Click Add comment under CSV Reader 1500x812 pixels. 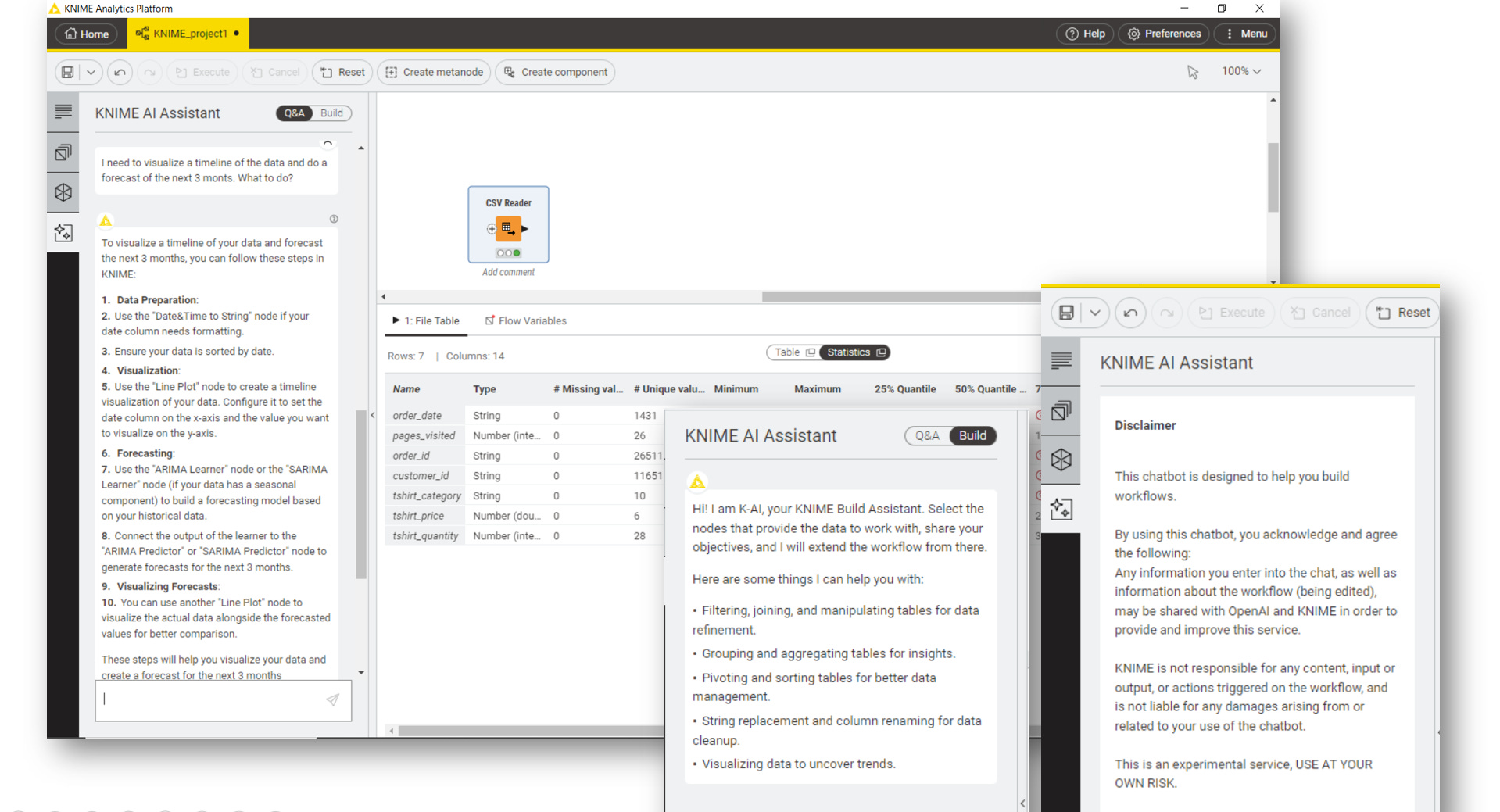coord(508,272)
